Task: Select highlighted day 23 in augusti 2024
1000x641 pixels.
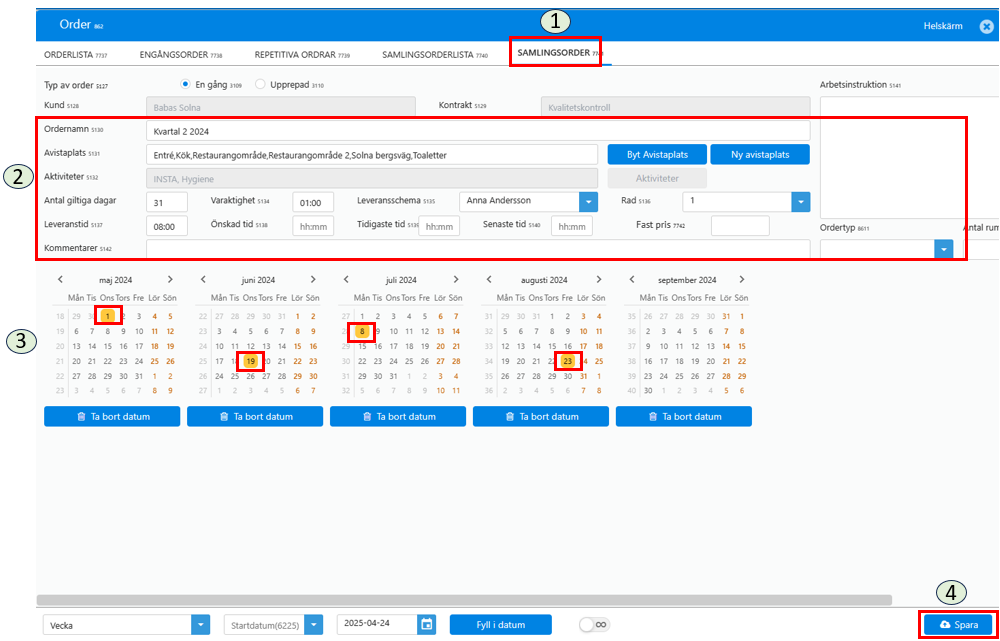Action: point(568,361)
